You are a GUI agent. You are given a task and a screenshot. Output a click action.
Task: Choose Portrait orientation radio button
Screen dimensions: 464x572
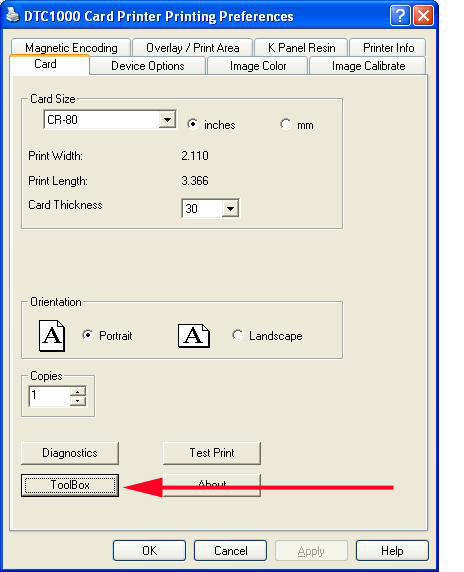coord(88,335)
